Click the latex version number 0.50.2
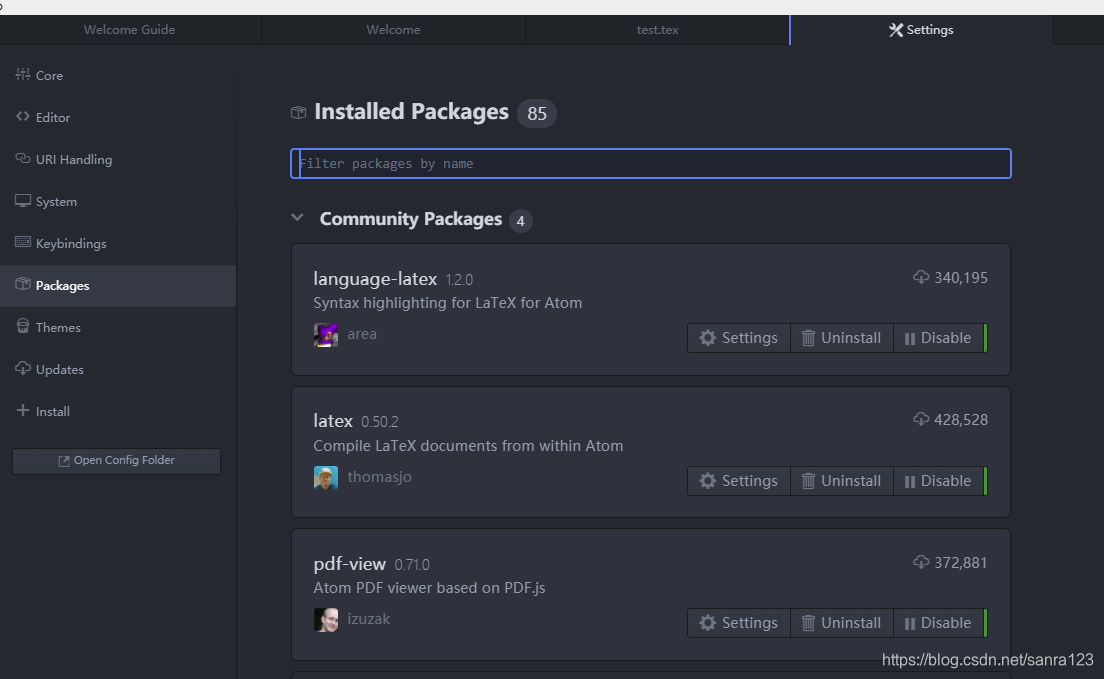Viewport: 1104px width, 679px height. [380, 422]
